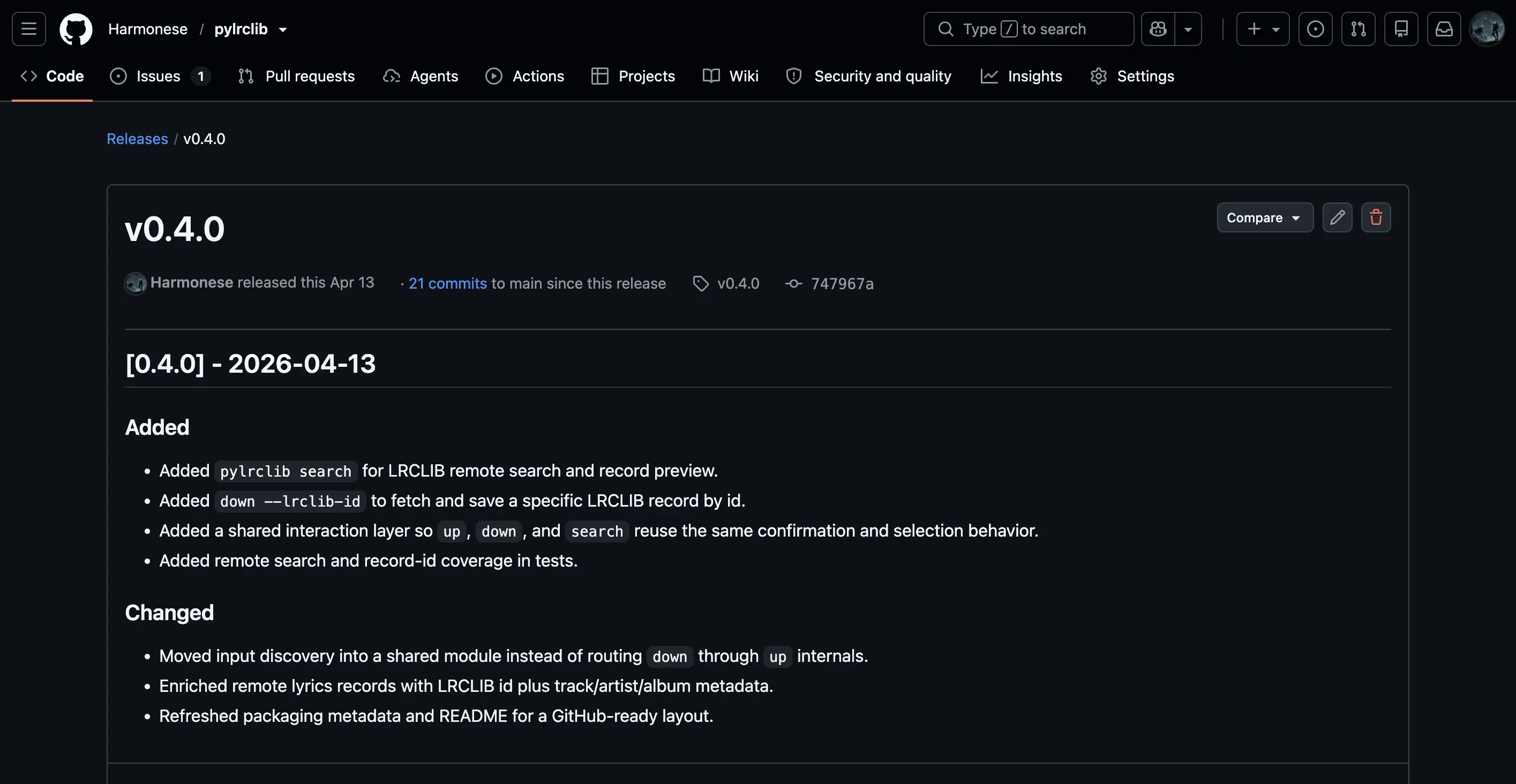Click the 'pylrclib search' code snippet
This screenshot has height=784, width=1516.
tap(286, 471)
